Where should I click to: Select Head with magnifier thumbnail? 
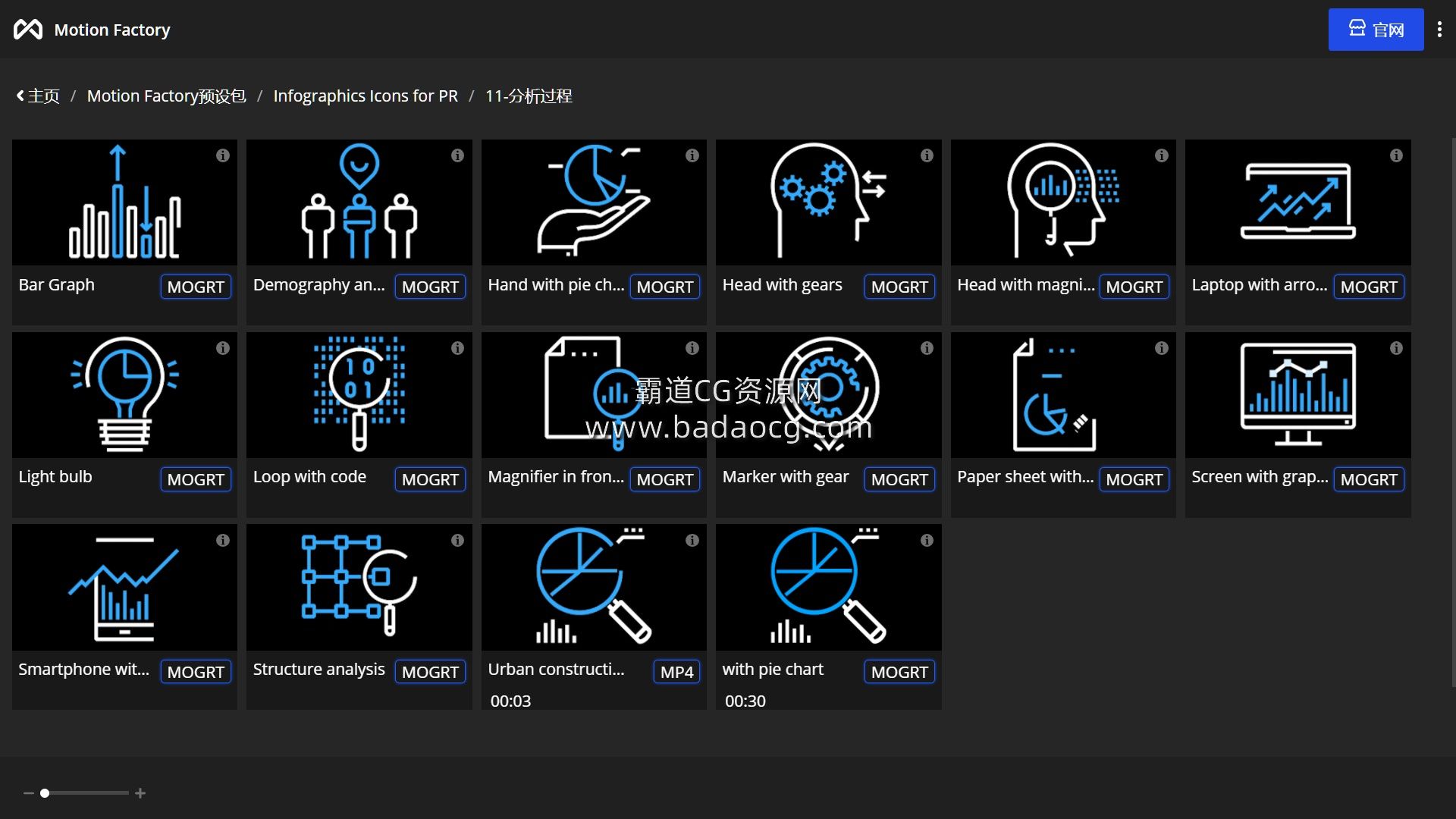click(x=1063, y=202)
